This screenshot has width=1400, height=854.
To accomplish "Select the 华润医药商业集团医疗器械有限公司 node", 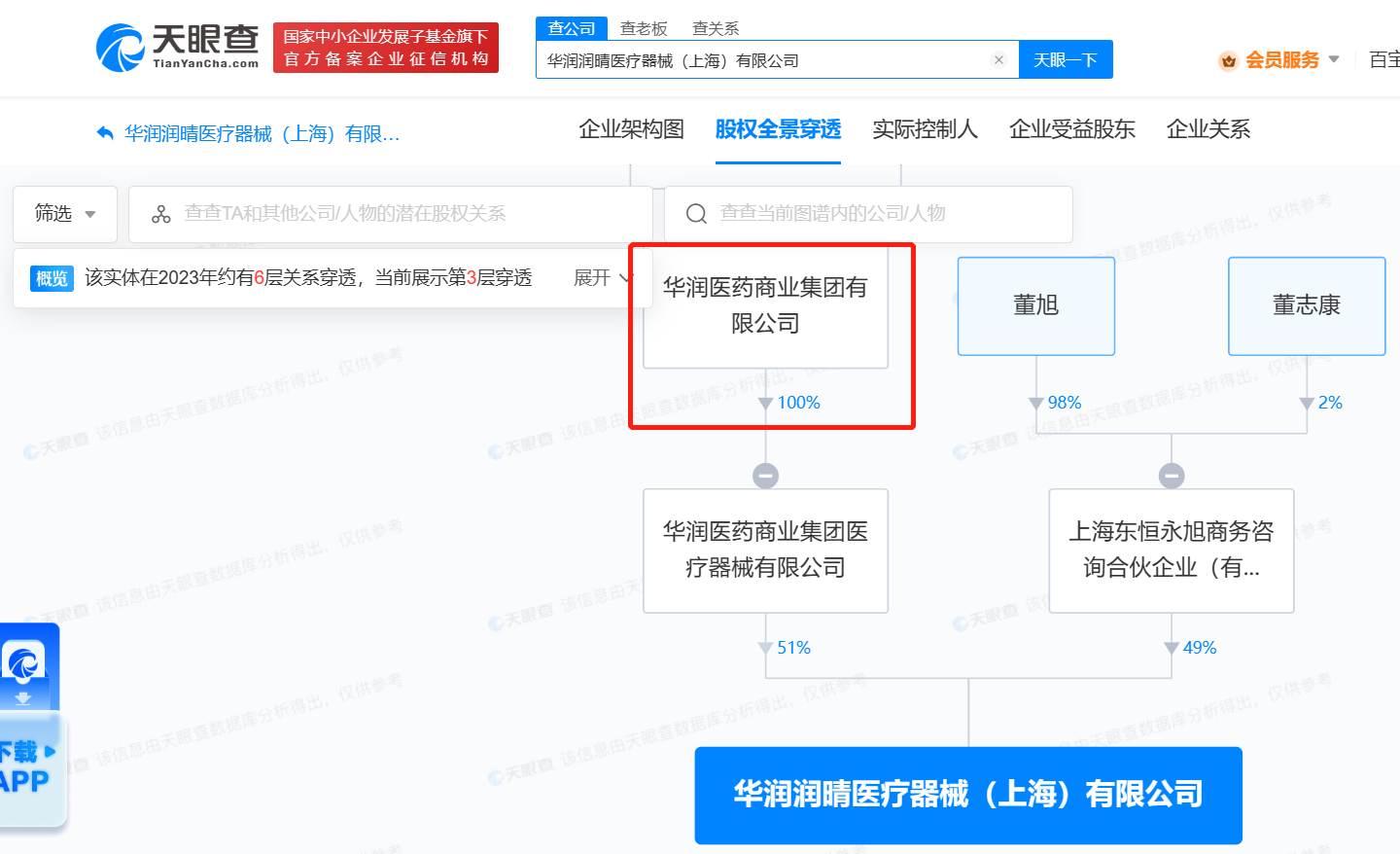I will [766, 551].
